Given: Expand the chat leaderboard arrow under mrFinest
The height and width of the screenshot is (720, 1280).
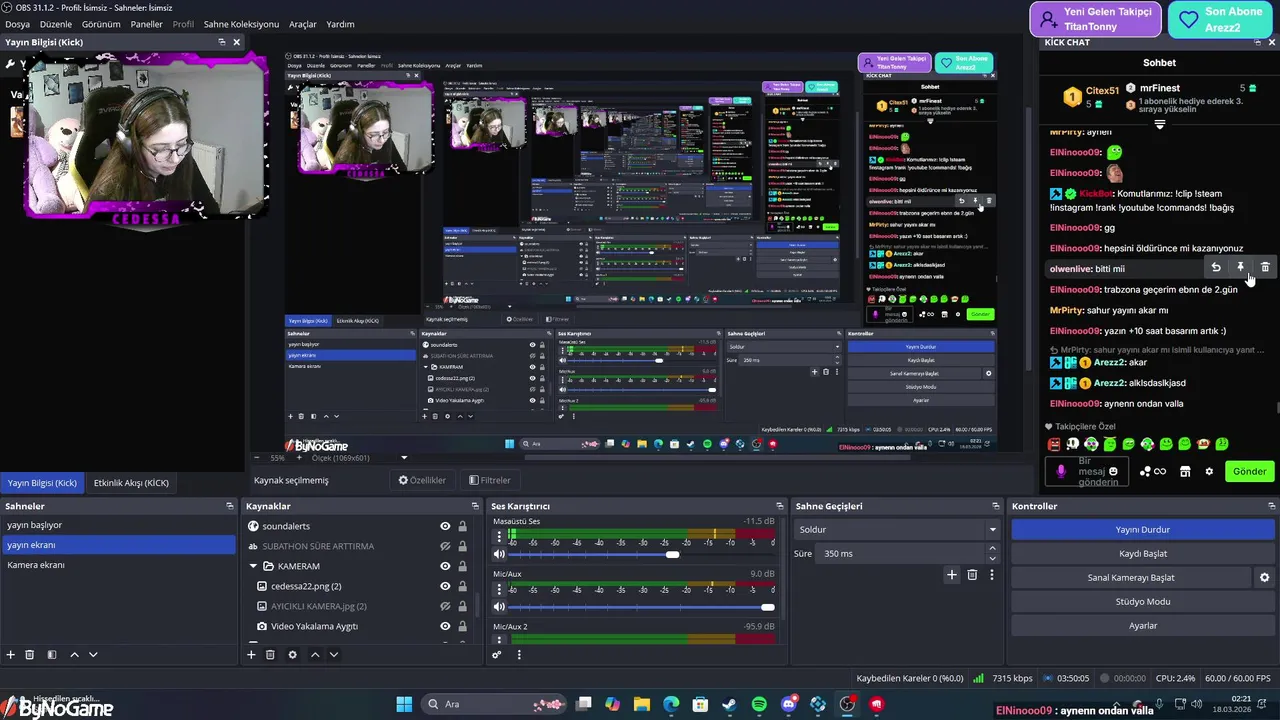Looking at the screenshot, I should pyautogui.click(x=1159, y=125).
